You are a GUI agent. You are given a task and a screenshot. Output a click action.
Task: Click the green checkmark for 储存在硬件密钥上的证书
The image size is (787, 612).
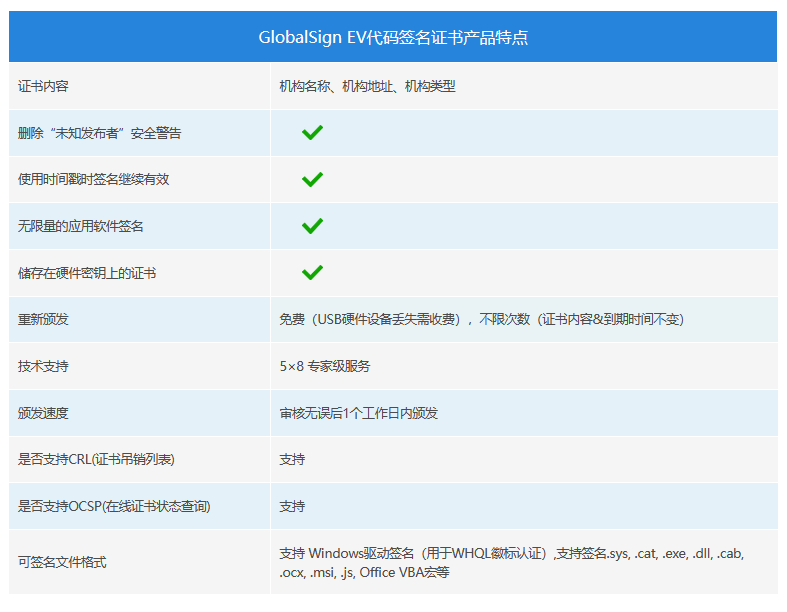coord(312,273)
